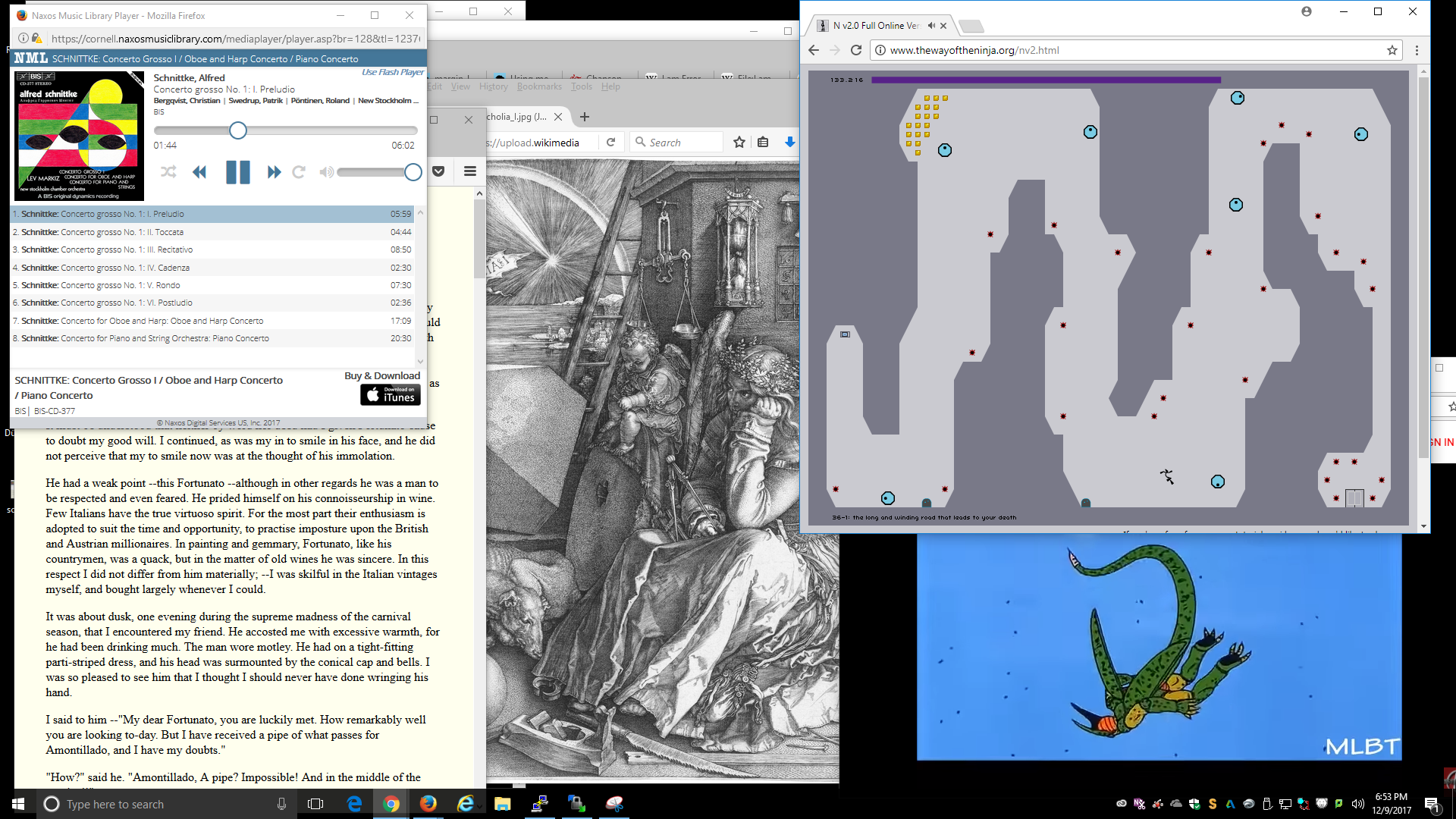Open Pocket icon in Firefox toolbar
The width and height of the screenshot is (1456, 819).
pyautogui.click(x=438, y=171)
